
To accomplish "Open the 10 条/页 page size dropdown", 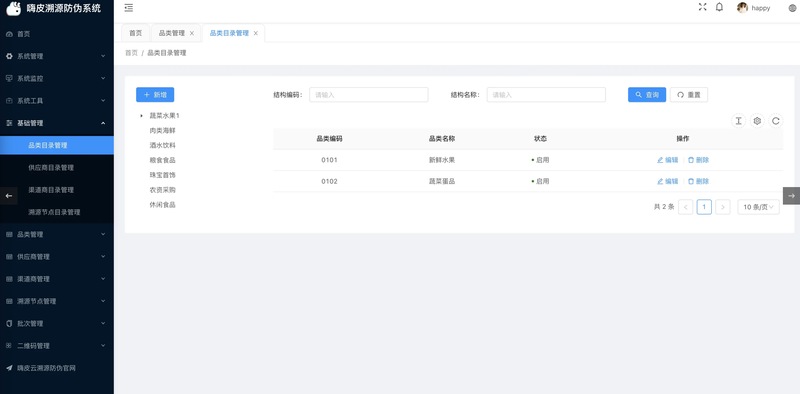I will (x=758, y=207).
